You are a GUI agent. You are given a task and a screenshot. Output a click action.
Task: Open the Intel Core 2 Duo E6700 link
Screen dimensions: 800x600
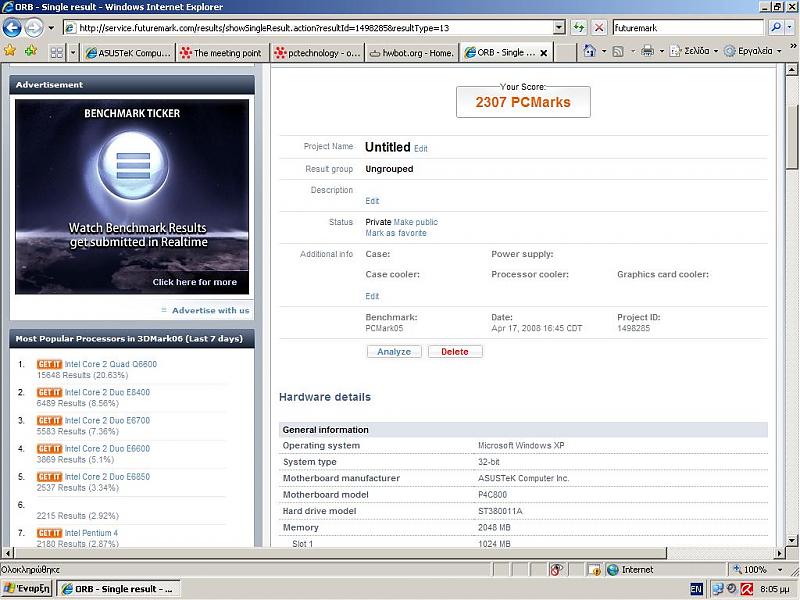(107, 420)
